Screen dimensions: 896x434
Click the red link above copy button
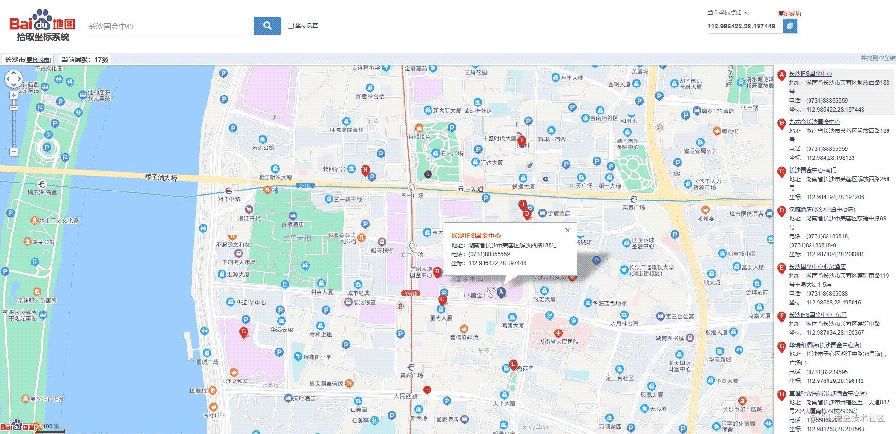tap(787, 13)
